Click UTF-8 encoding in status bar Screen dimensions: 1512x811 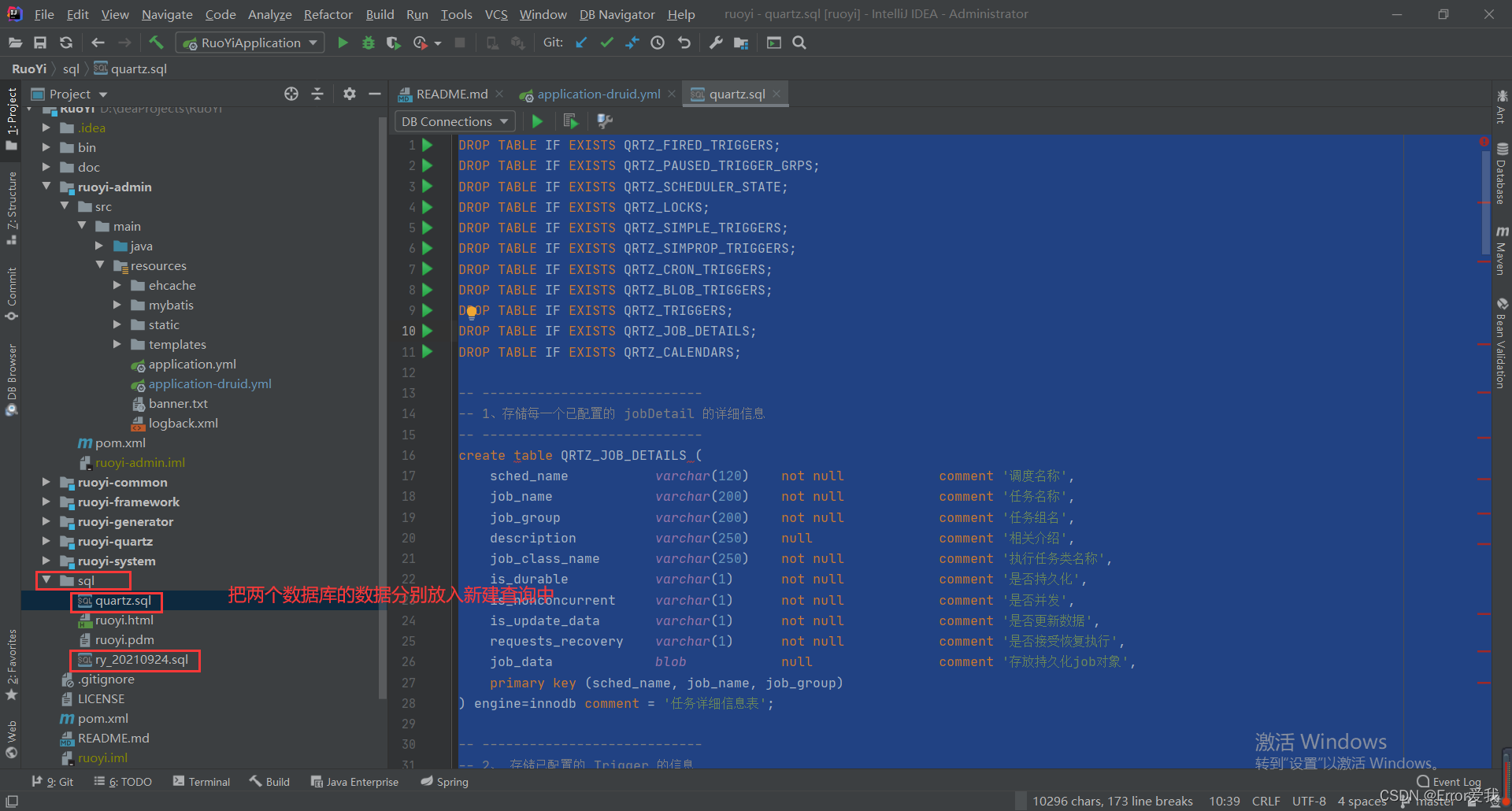[1309, 801]
